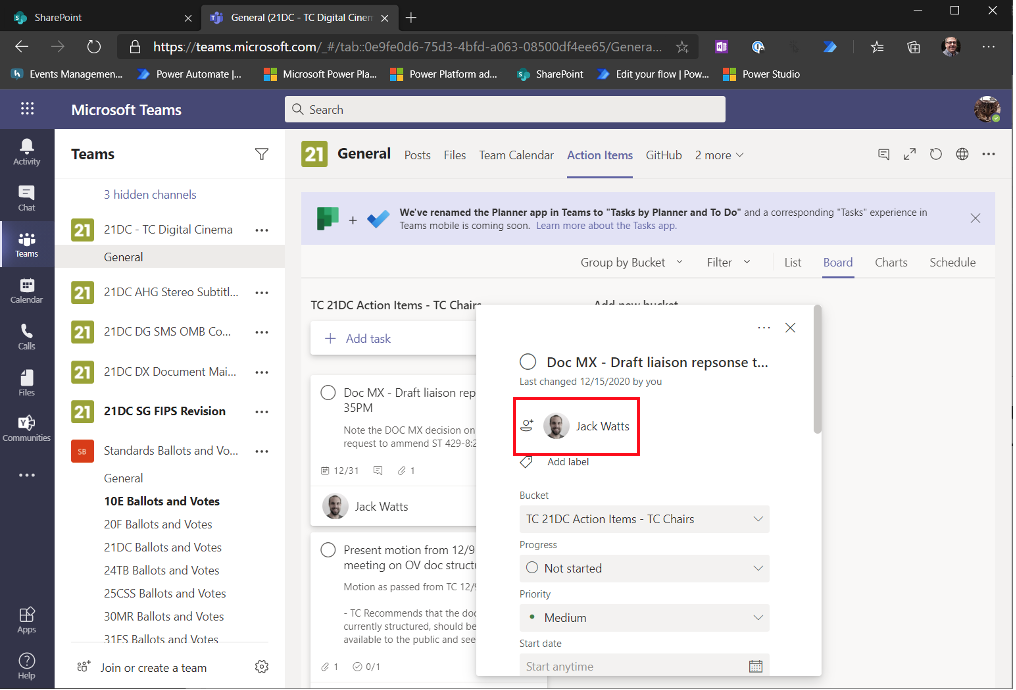The width and height of the screenshot is (1016, 690).
Task: Mark Doc MX task complete in details pane
Action: tap(528, 362)
